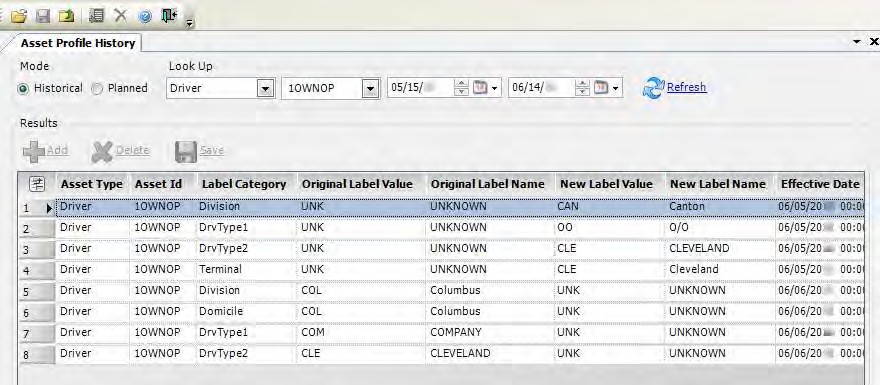Open the 1OWNOP asset ID dropdown
Screen dimensions: 880x385
(369, 89)
